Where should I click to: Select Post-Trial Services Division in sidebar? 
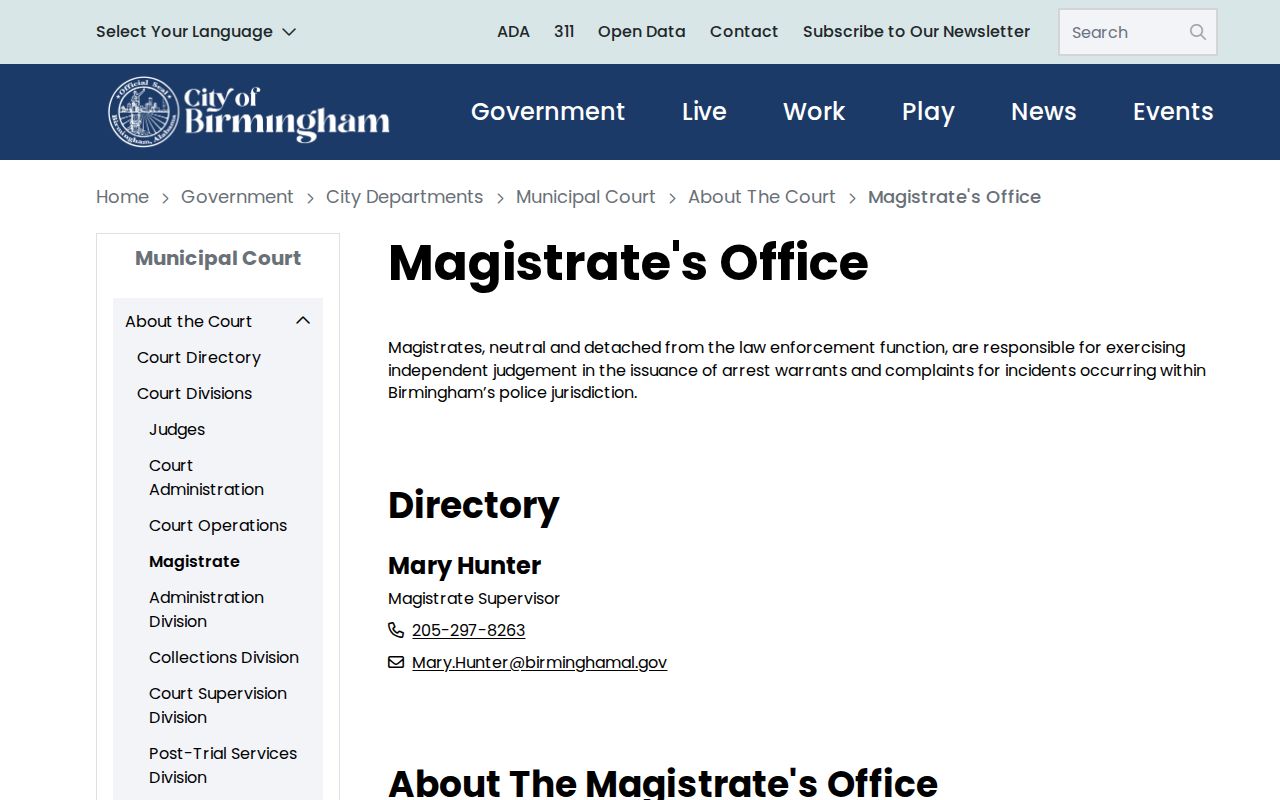tap(223, 765)
